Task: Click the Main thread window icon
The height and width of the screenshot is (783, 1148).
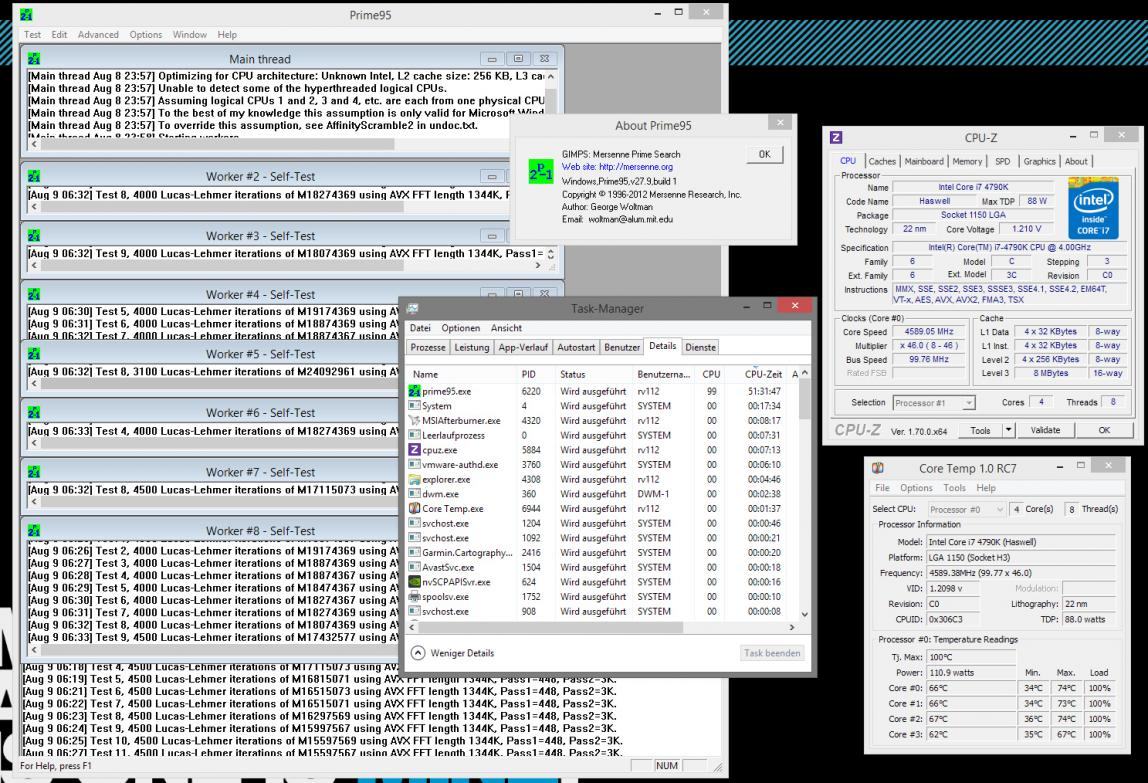Action: tap(34, 59)
